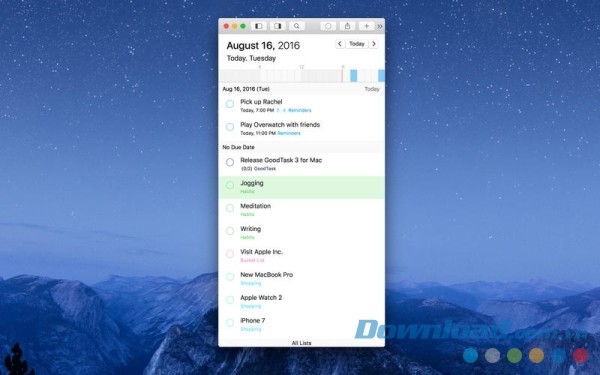Open the search magnifier in toolbar

(x=297, y=26)
